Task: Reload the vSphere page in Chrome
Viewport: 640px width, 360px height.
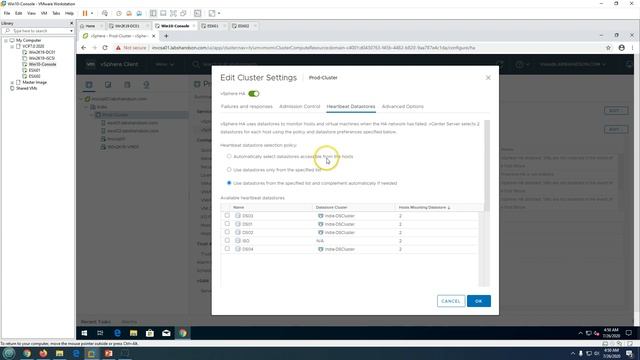Action: (105, 48)
